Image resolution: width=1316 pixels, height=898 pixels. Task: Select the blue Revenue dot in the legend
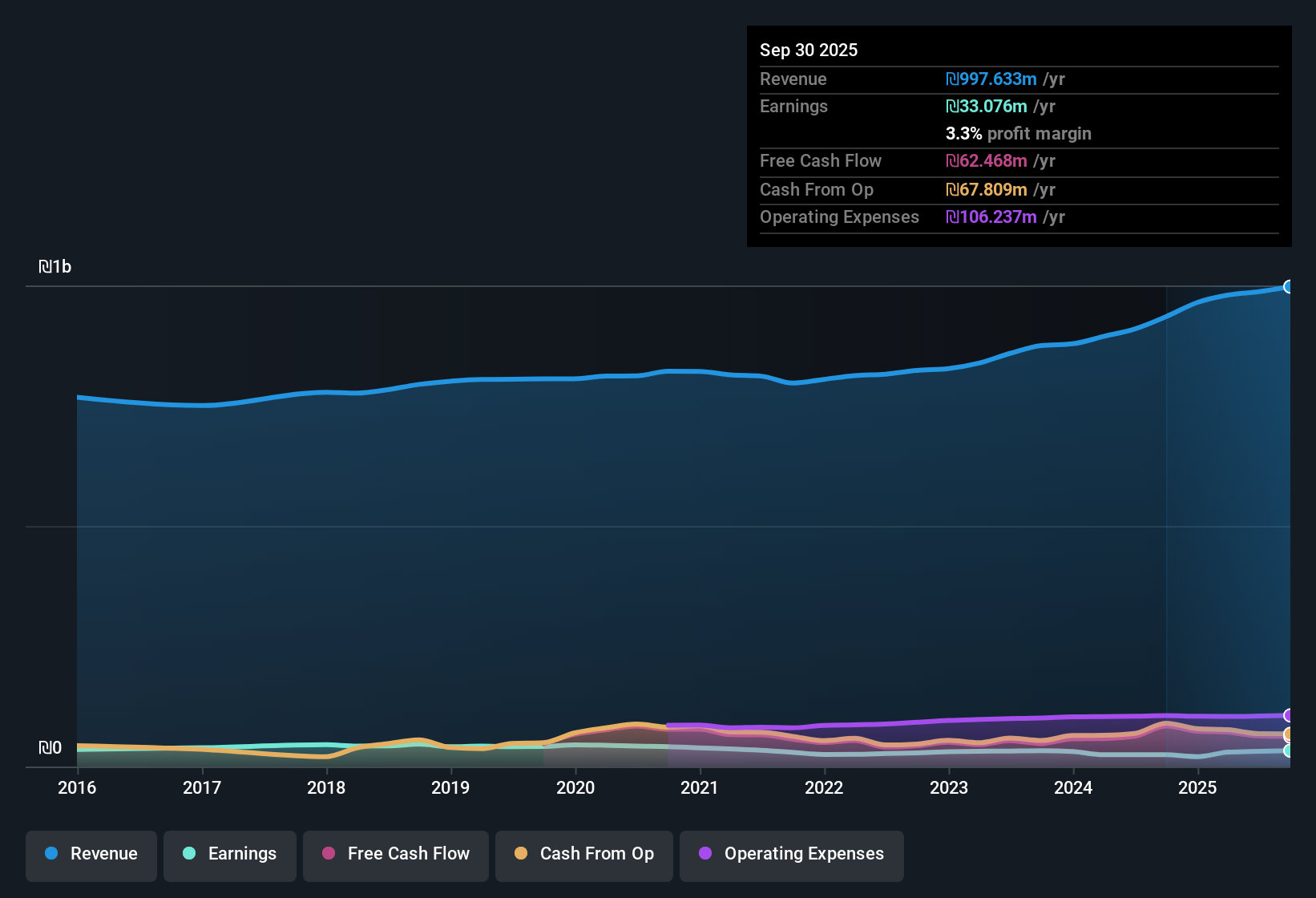(51, 854)
